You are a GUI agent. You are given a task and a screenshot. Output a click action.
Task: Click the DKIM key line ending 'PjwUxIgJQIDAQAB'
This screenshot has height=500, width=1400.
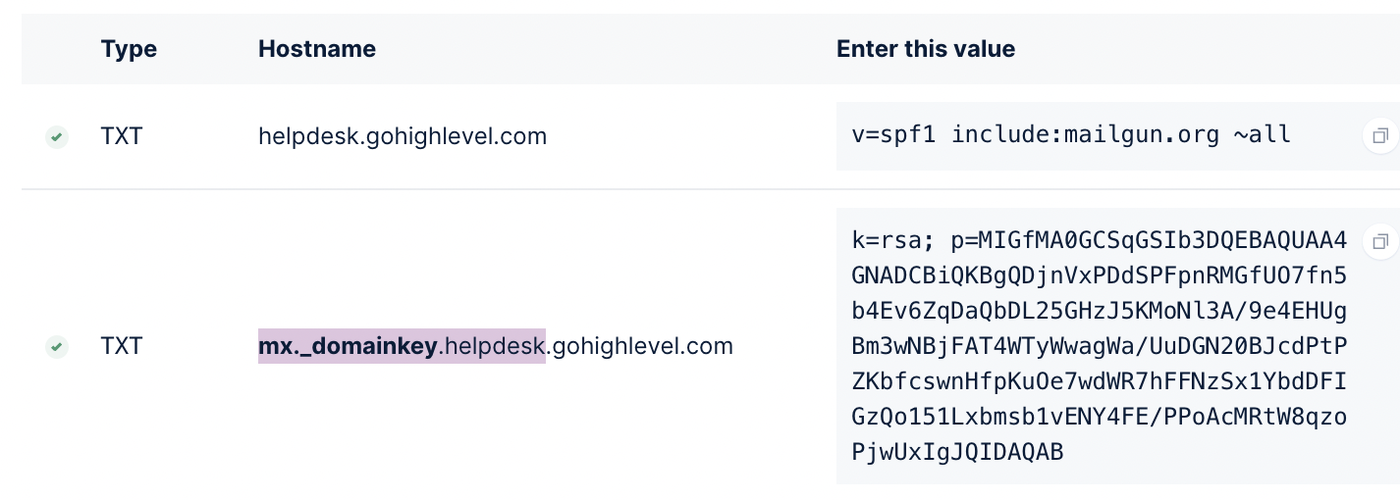tap(957, 452)
